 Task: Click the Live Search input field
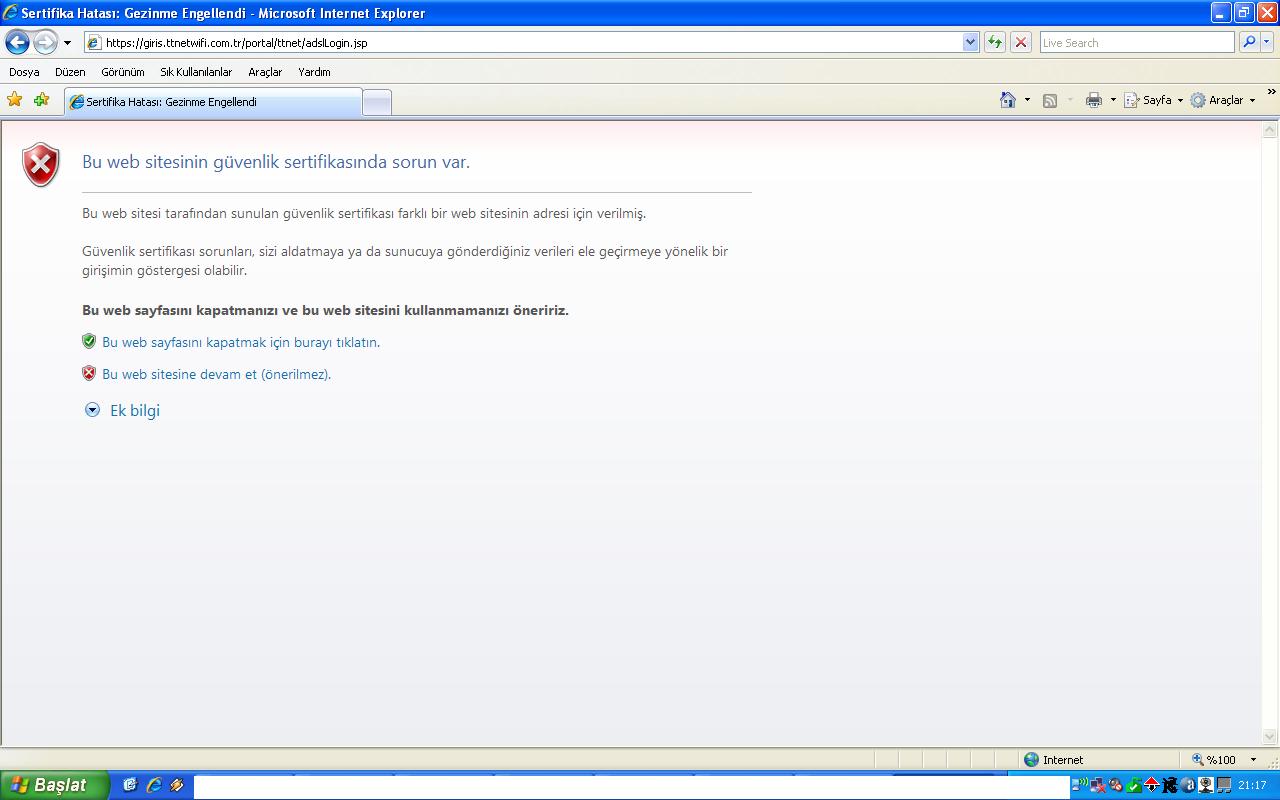[1136, 42]
